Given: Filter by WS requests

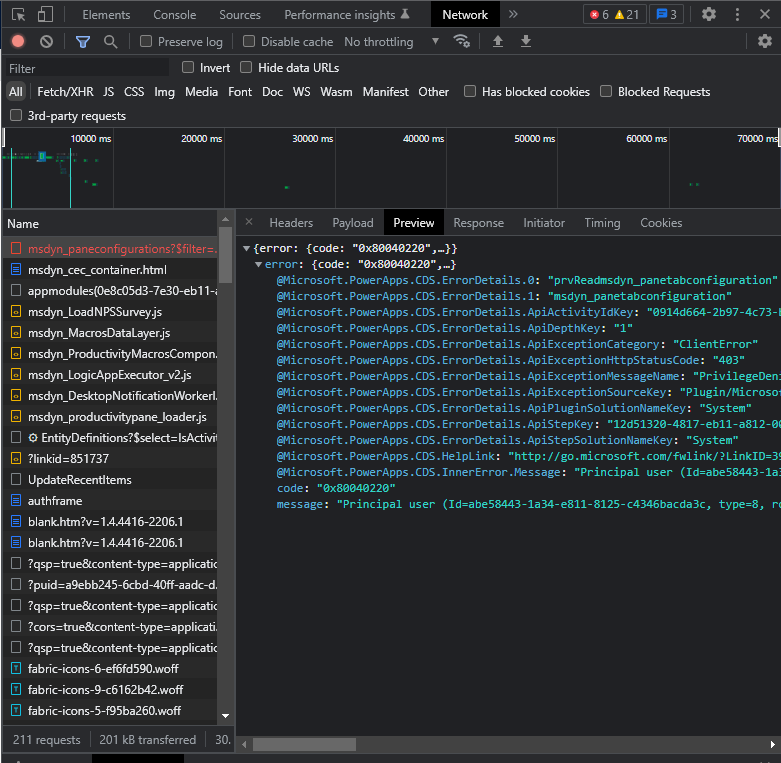Looking at the screenshot, I should coord(301,92).
